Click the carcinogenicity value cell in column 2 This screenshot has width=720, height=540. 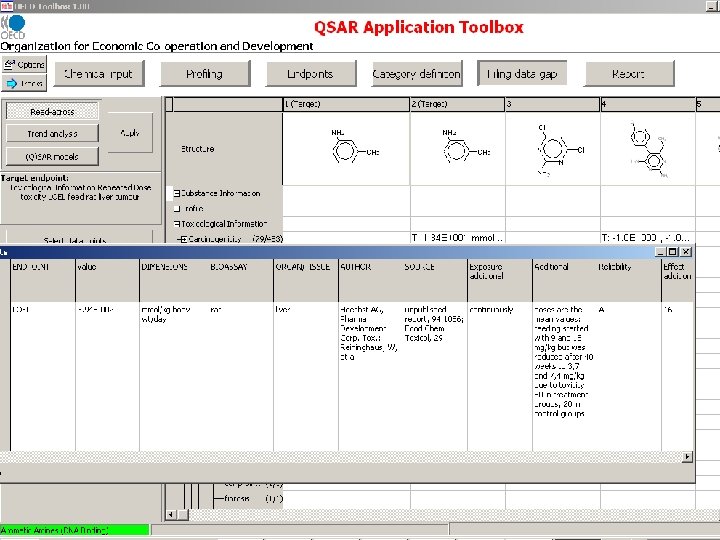point(458,238)
